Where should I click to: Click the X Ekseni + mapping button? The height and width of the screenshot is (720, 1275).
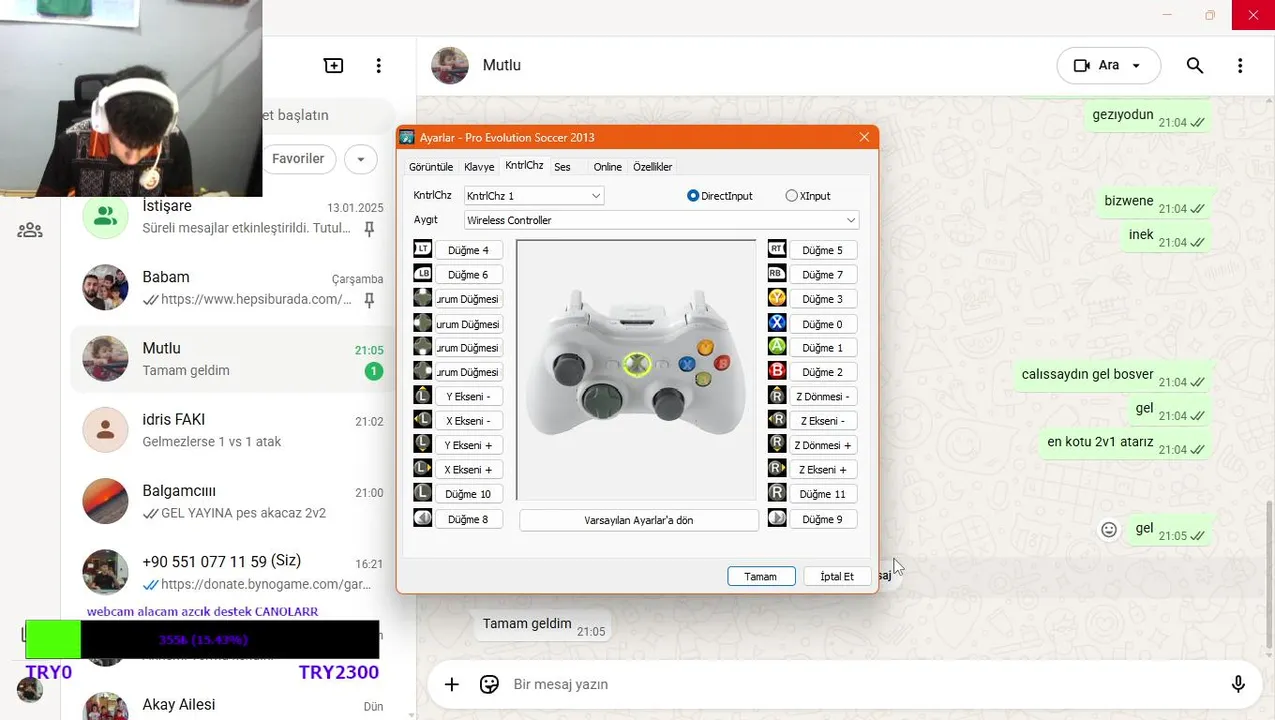pyautogui.click(x=468, y=469)
